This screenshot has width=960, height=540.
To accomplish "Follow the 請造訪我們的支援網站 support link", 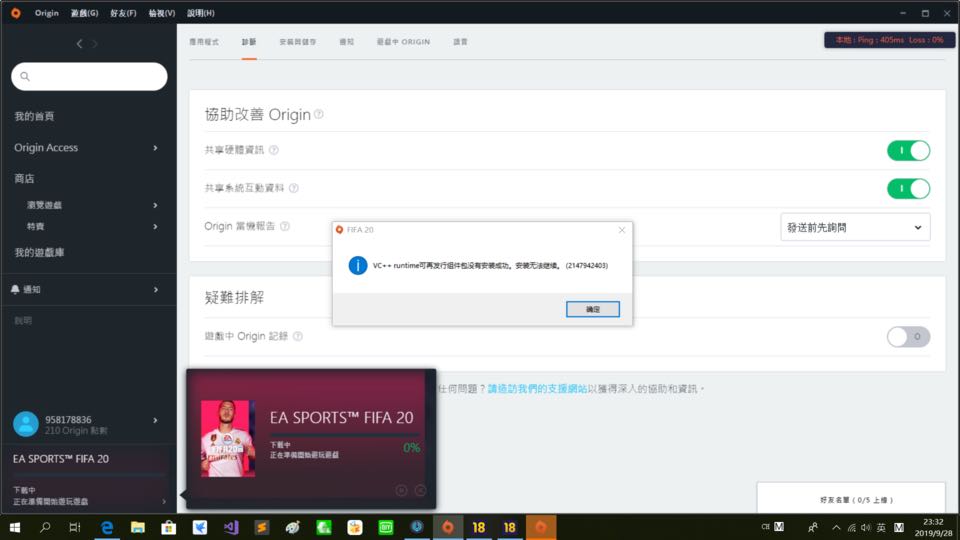I will tap(537, 389).
